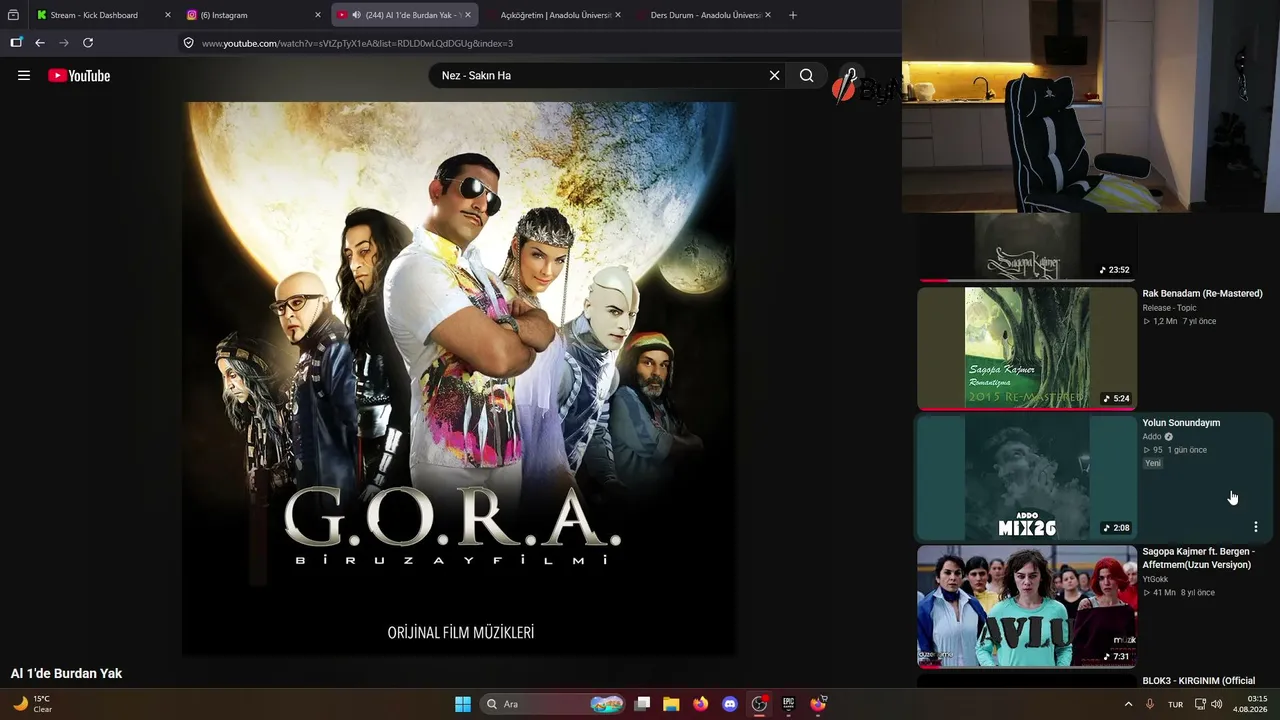Open the Windows Start menu
This screenshot has width=1280, height=720.
463,704
